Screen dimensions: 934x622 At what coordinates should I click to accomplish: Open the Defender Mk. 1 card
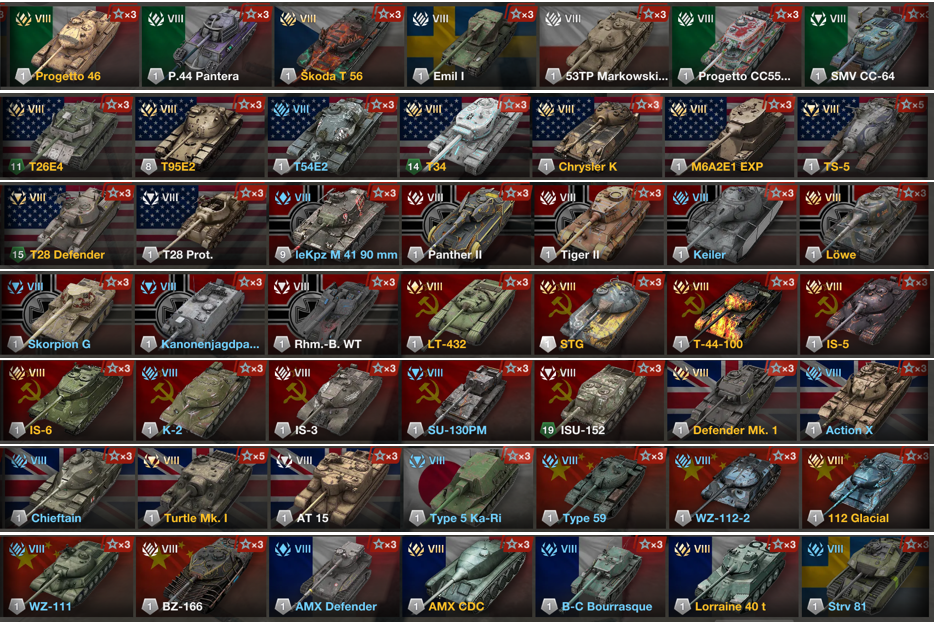(731, 400)
